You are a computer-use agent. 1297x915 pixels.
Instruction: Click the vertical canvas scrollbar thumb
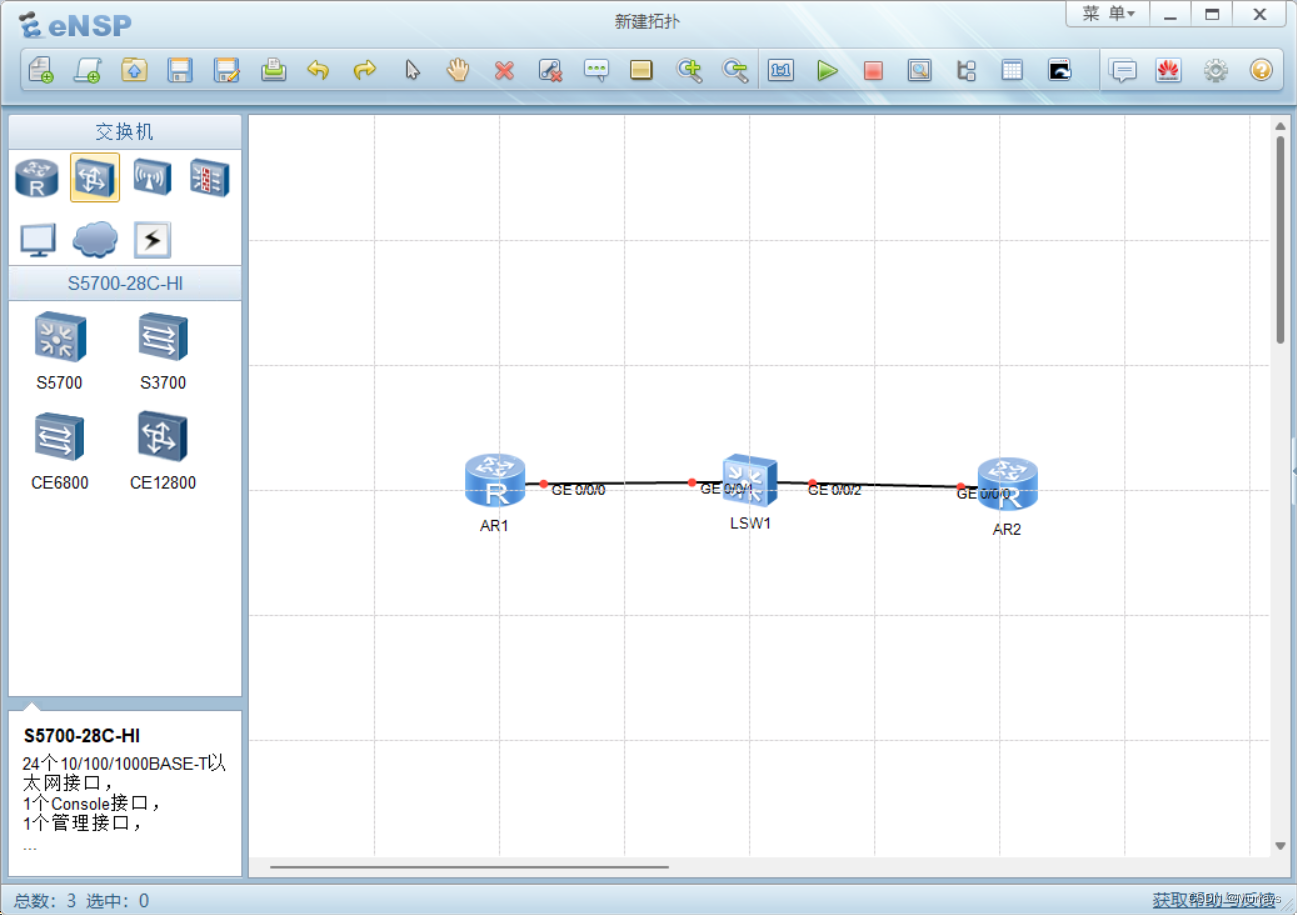click(1280, 240)
